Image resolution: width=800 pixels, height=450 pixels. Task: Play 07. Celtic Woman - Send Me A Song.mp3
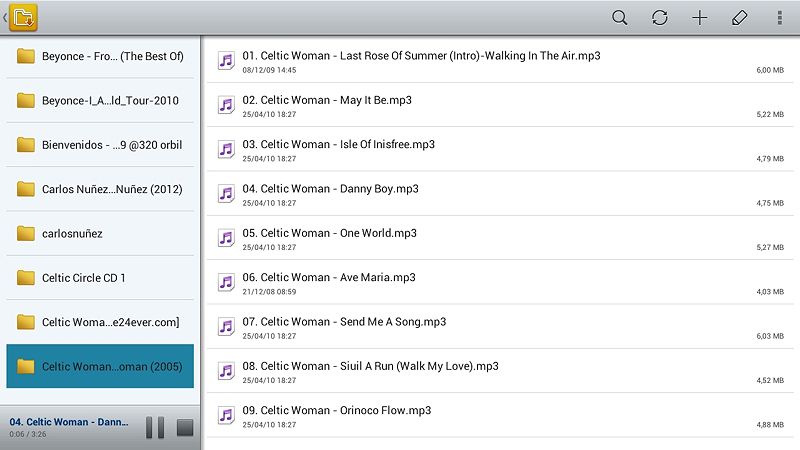pyautogui.click(x=500, y=327)
